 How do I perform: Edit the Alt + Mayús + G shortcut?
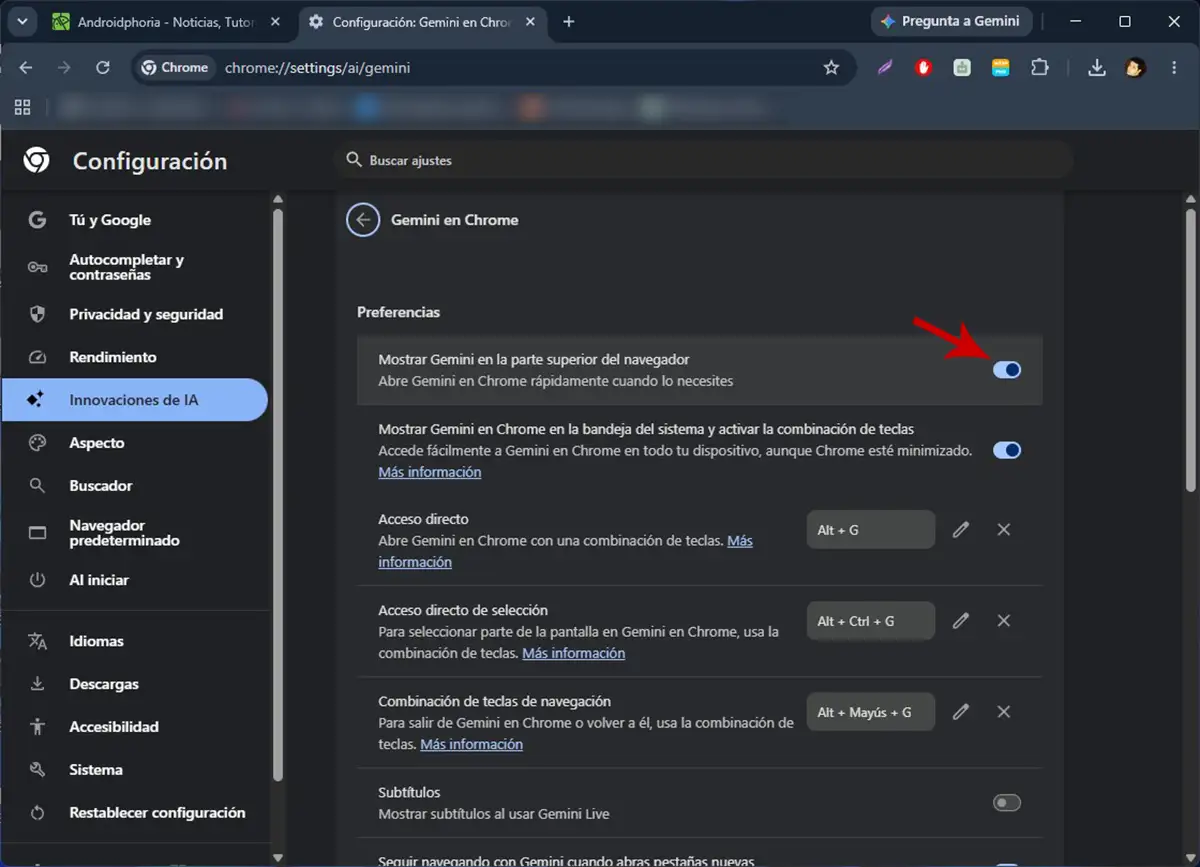961,712
